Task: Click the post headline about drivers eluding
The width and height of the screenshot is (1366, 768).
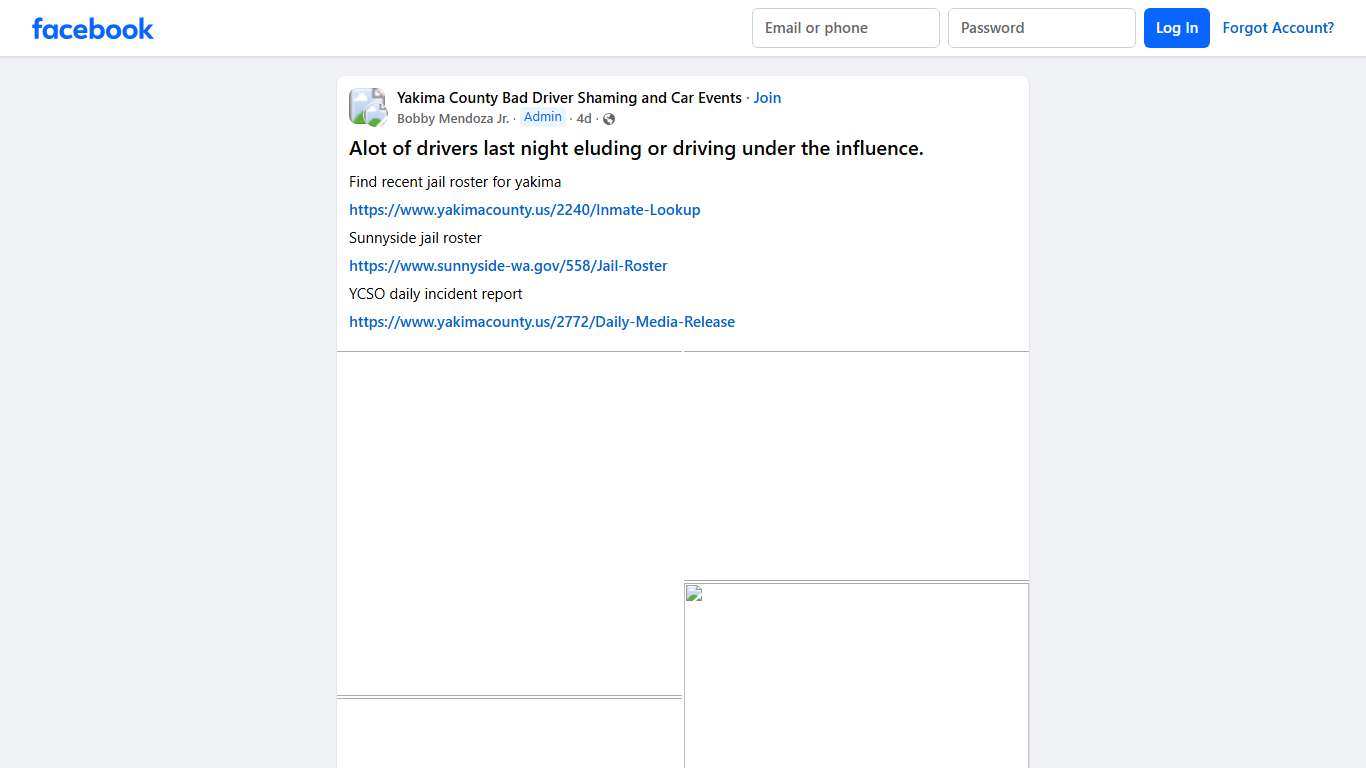Action: point(636,149)
